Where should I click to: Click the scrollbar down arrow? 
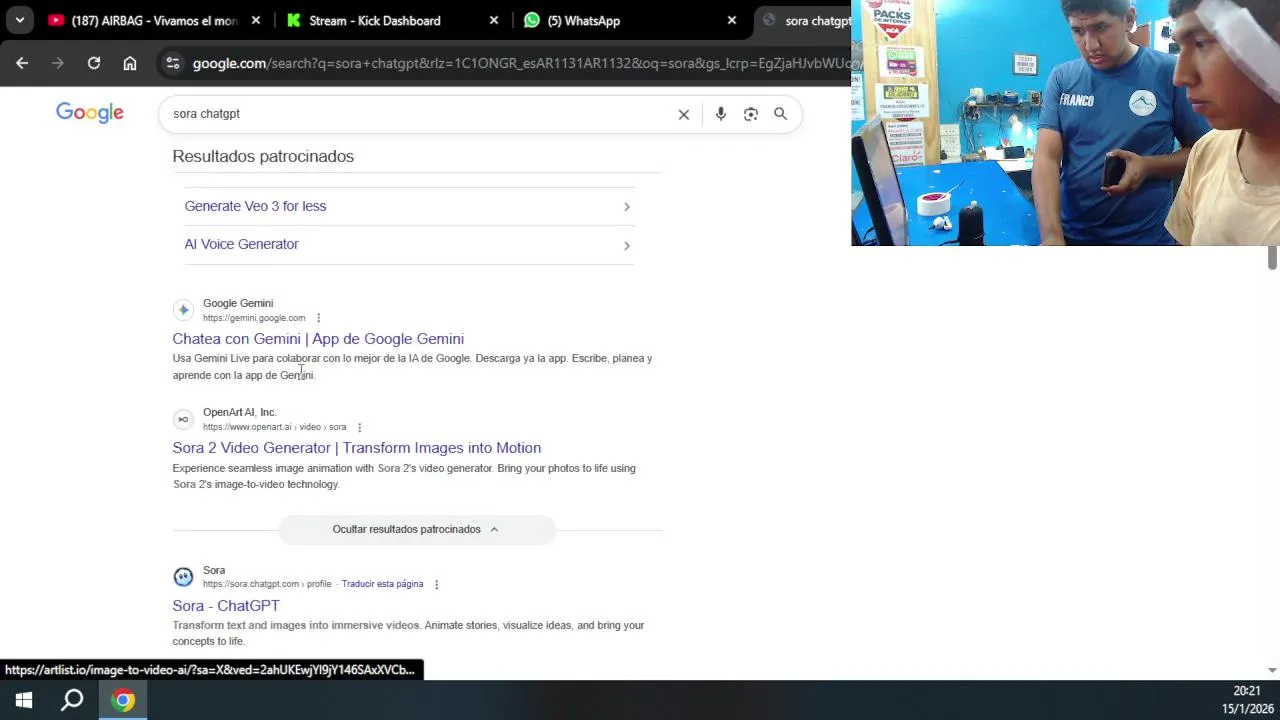click(x=1272, y=670)
